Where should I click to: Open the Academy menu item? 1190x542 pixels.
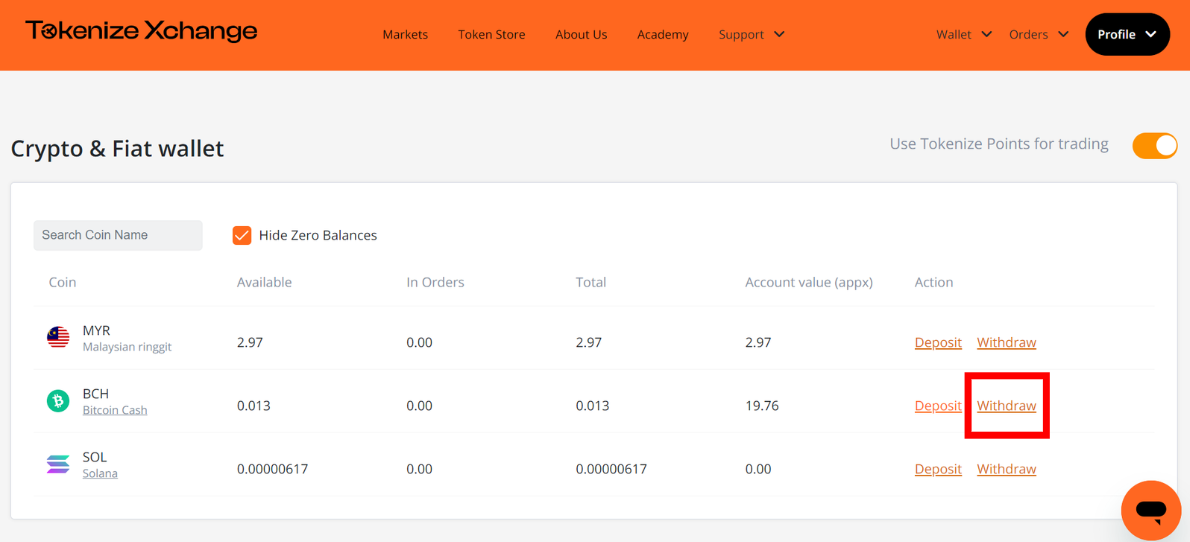pos(663,34)
